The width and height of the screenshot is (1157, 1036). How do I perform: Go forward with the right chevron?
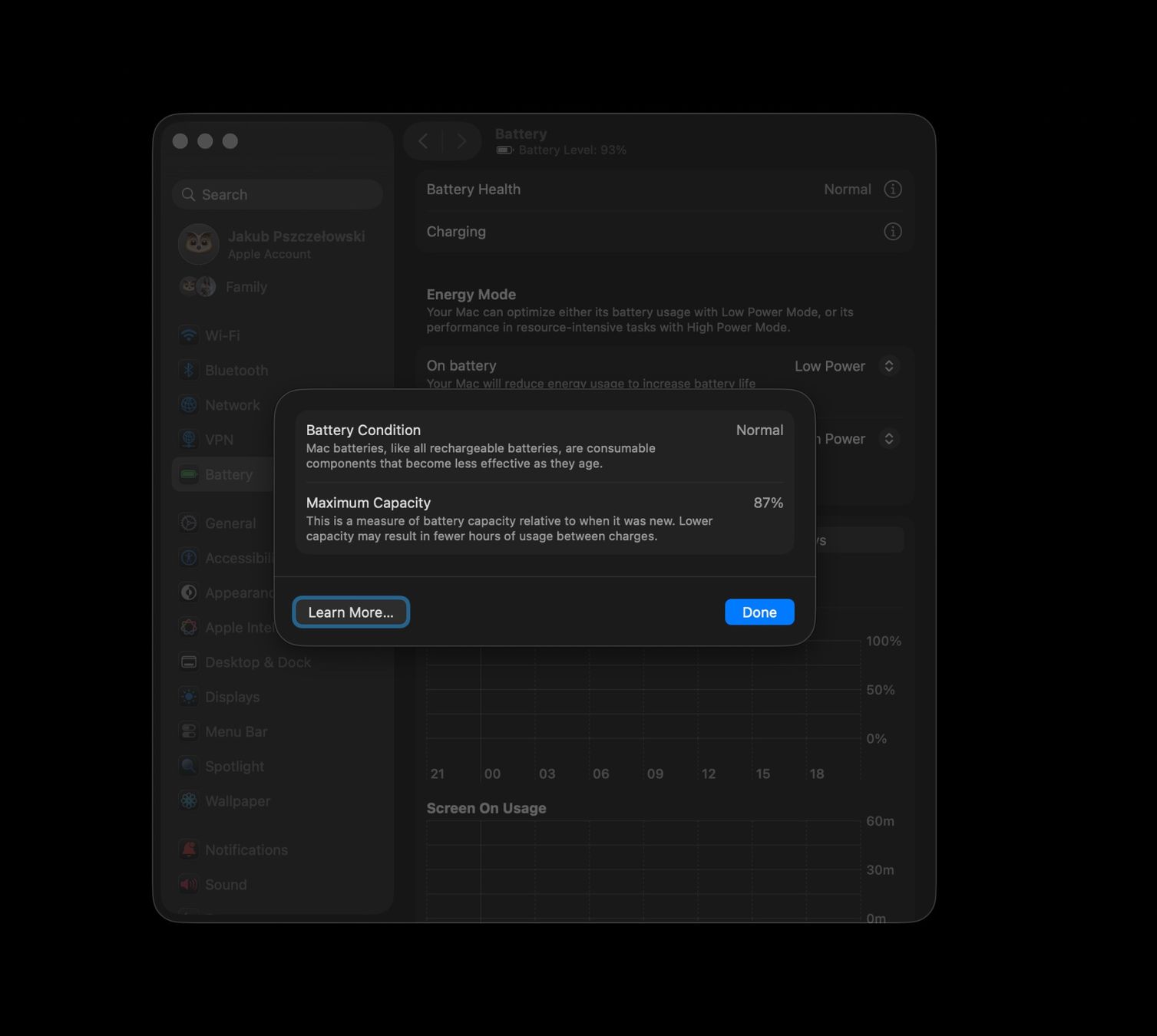[461, 141]
